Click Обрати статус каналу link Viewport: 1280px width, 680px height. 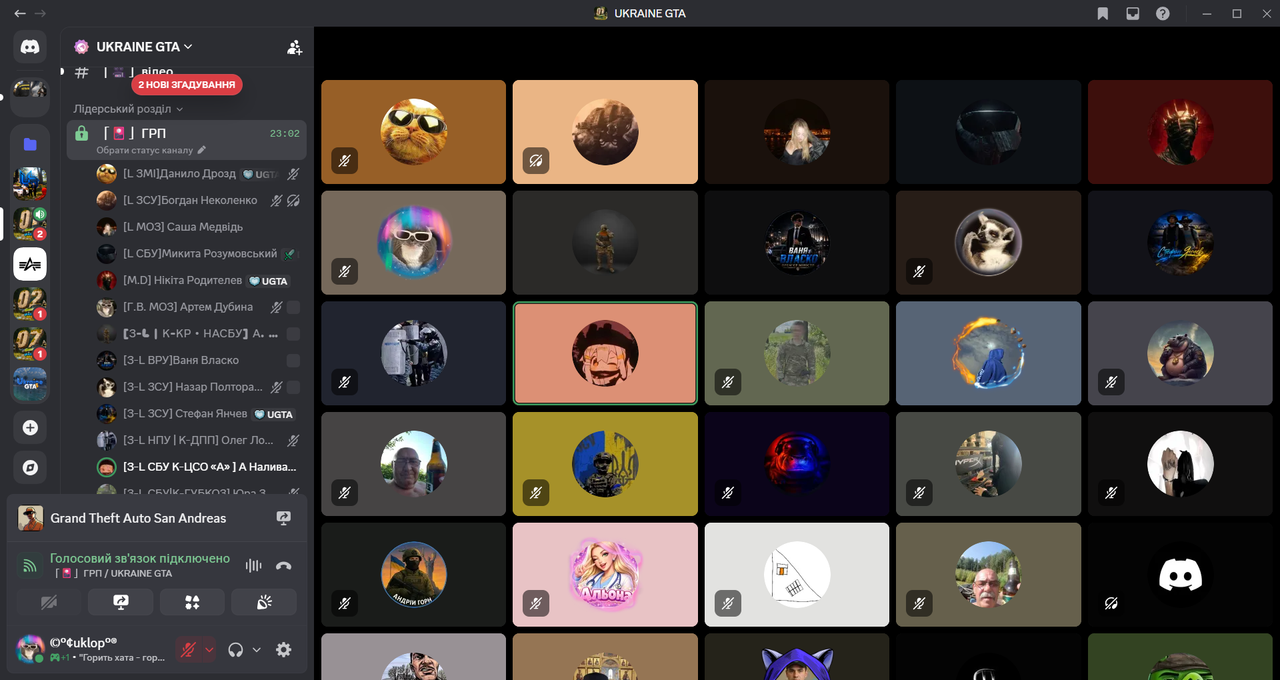tap(145, 150)
